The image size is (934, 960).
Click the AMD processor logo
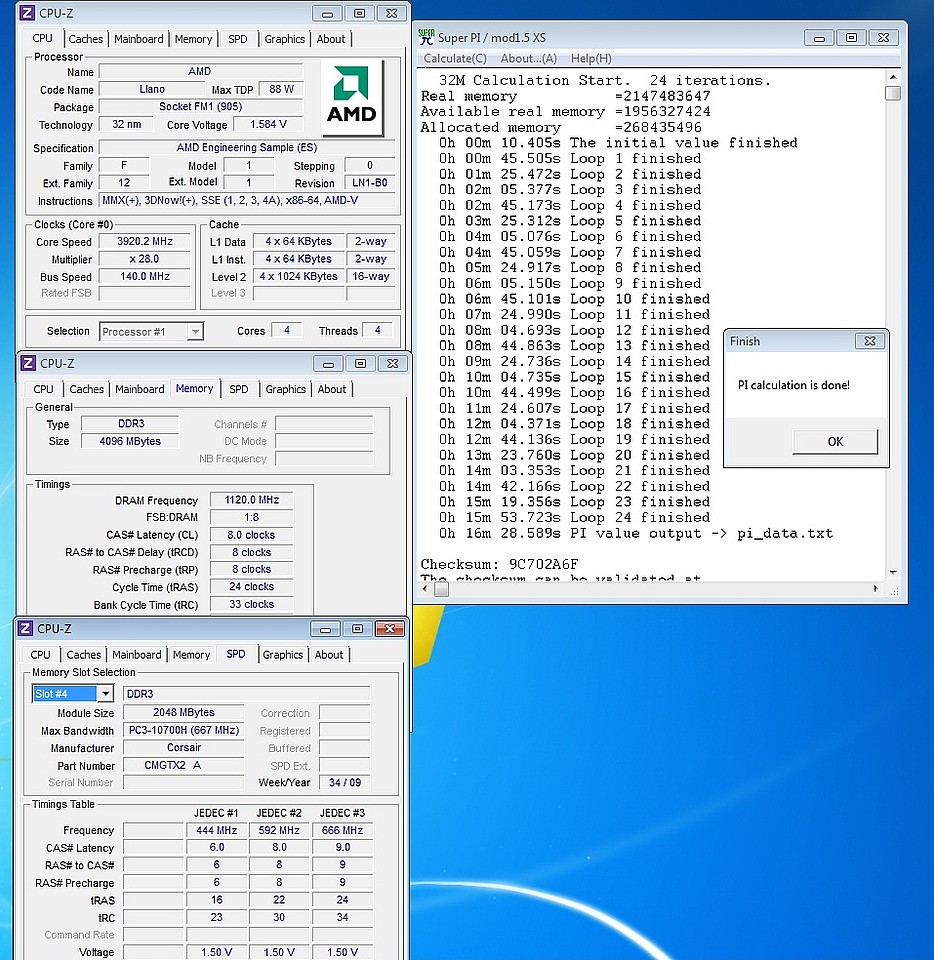click(351, 97)
